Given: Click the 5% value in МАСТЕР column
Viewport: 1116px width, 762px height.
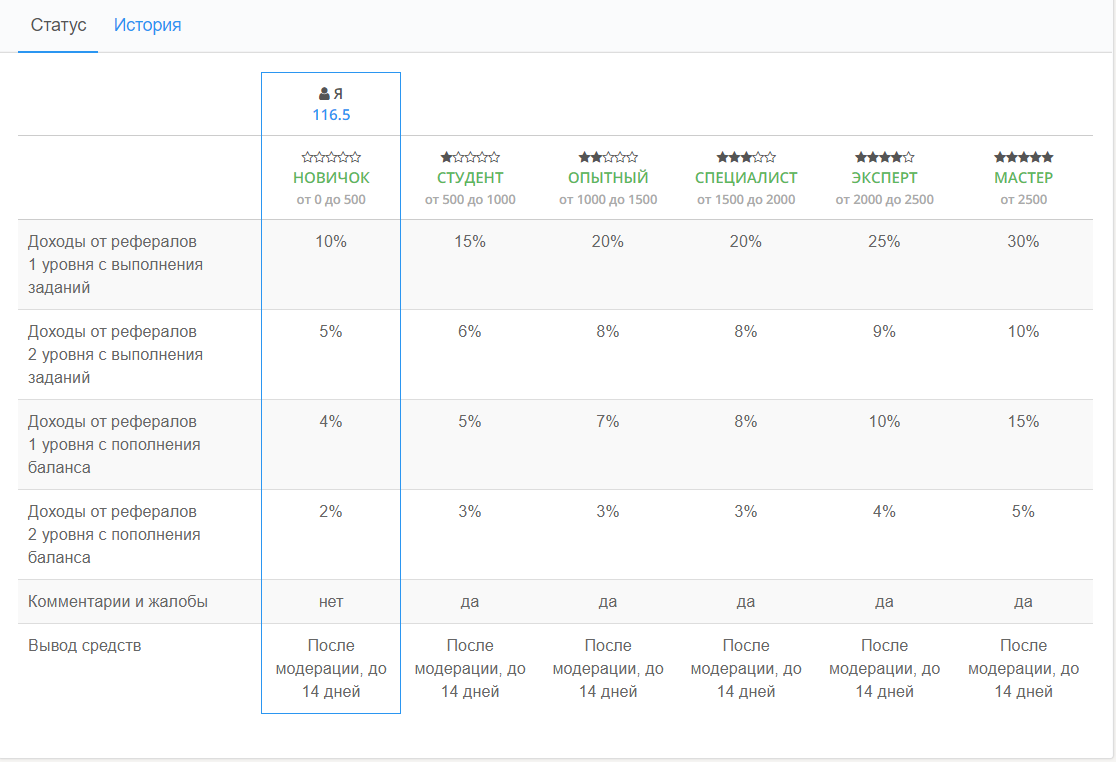Looking at the screenshot, I should click(1023, 512).
